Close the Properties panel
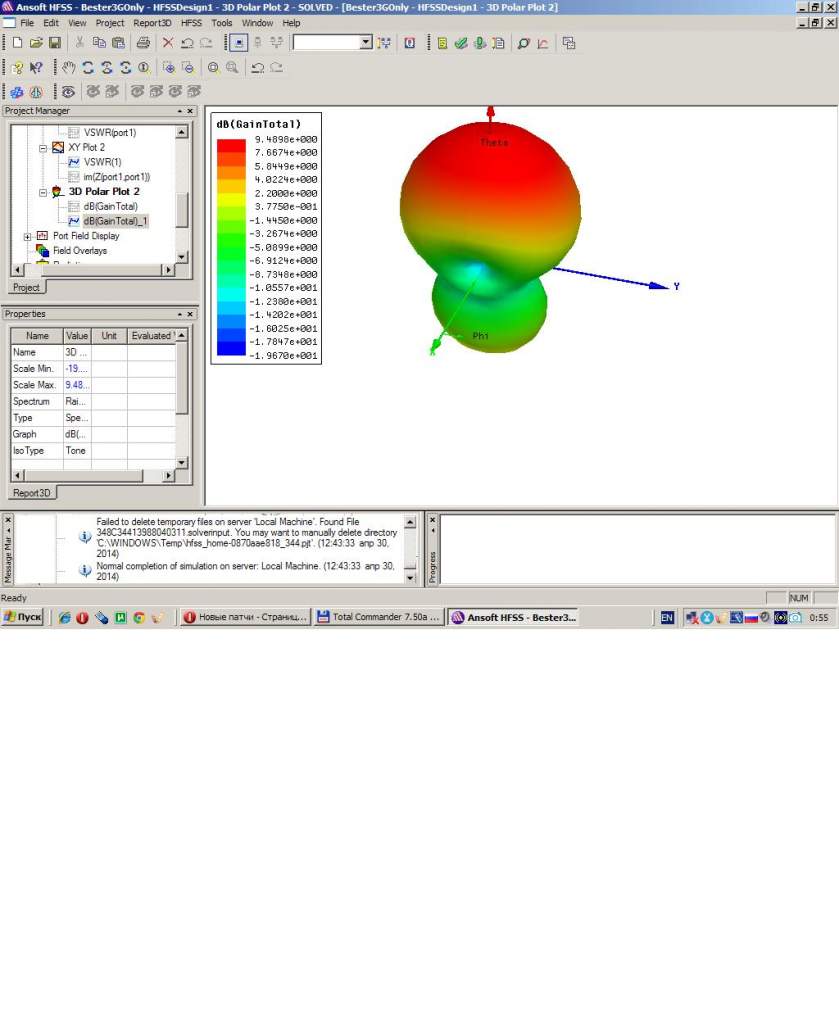The height and width of the screenshot is (1024, 839). [190, 314]
